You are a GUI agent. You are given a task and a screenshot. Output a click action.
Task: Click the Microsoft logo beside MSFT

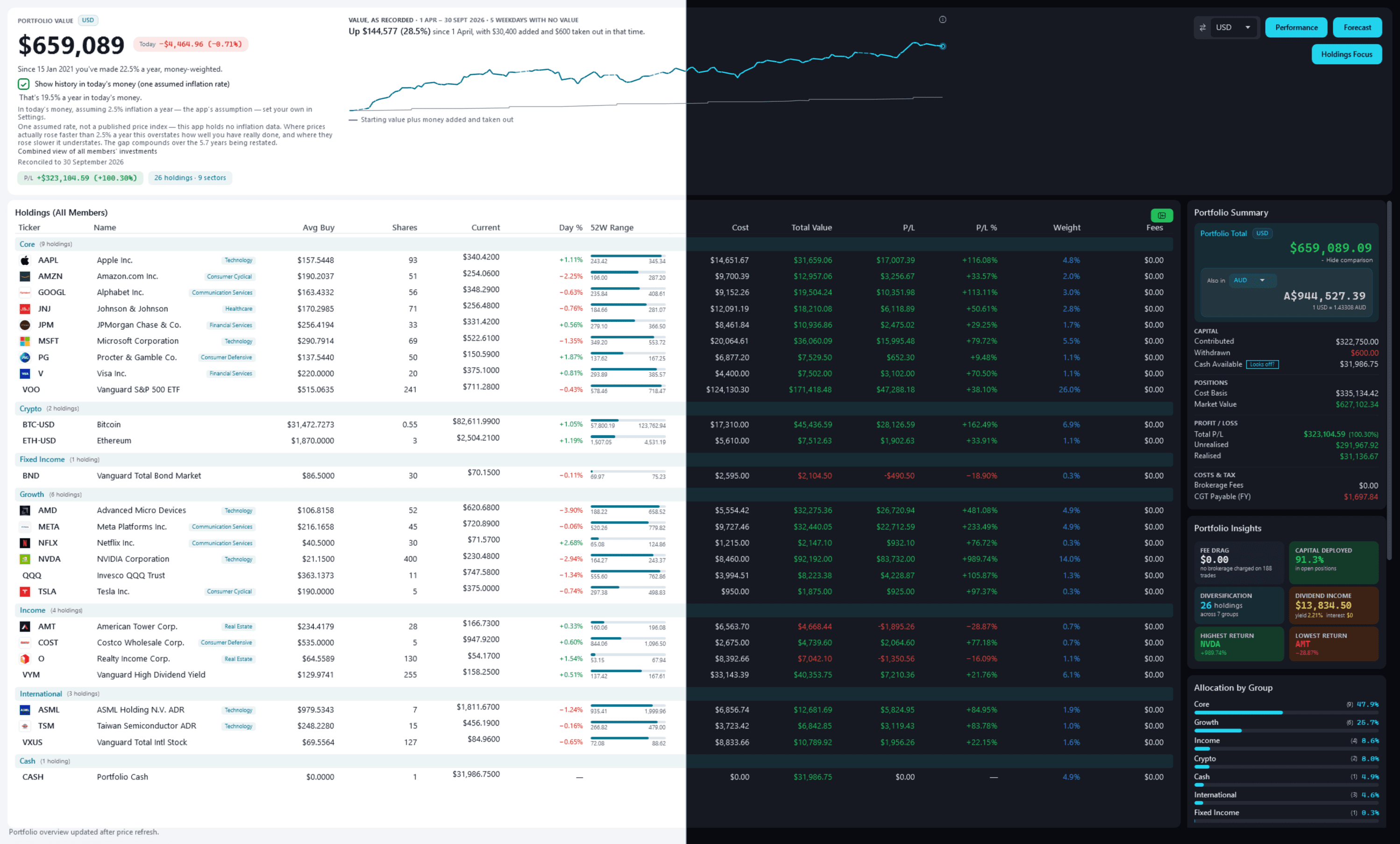click(25, 341)
